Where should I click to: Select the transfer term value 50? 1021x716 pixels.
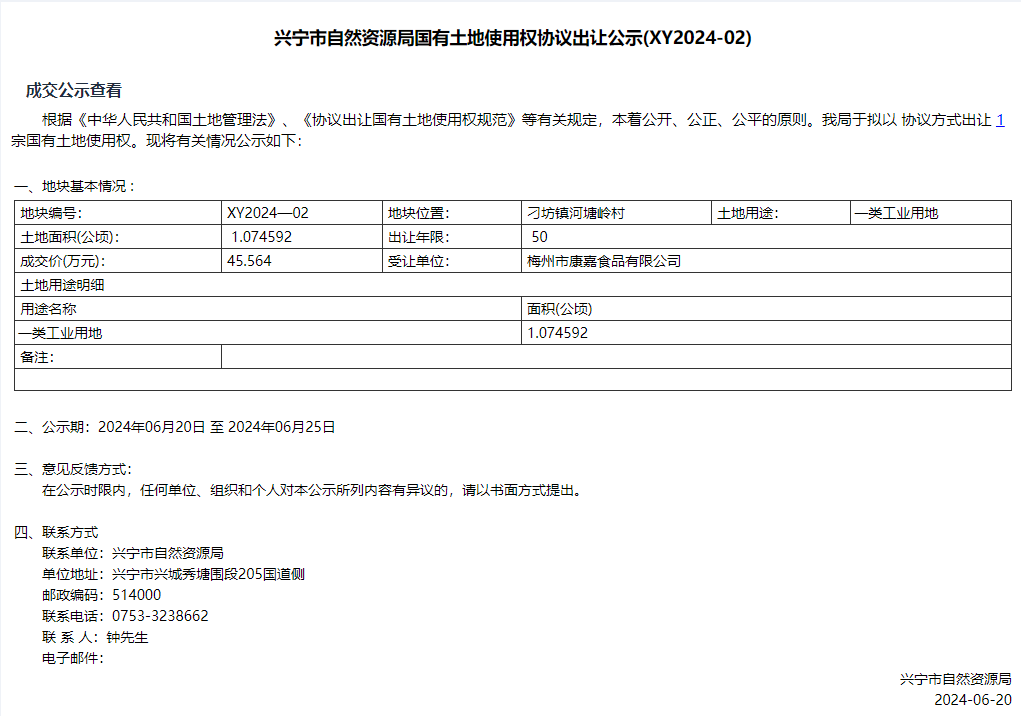[x=540, y=237]
